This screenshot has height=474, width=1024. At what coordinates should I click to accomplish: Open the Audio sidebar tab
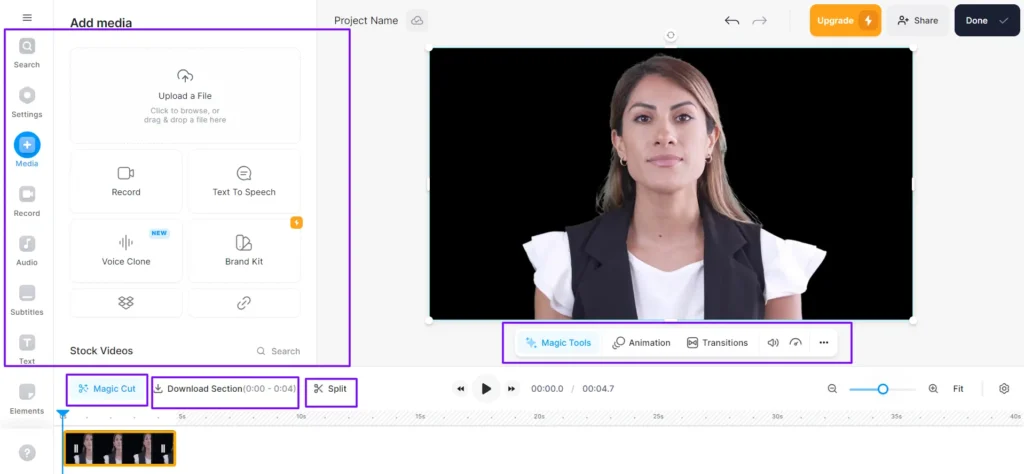(x=27, y=251)
